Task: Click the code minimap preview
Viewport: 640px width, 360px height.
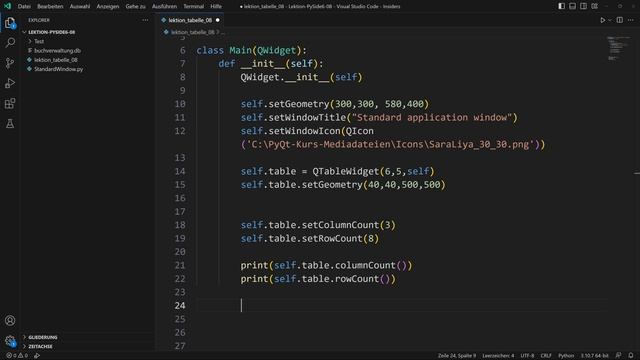Action: (x=619, y=48)
